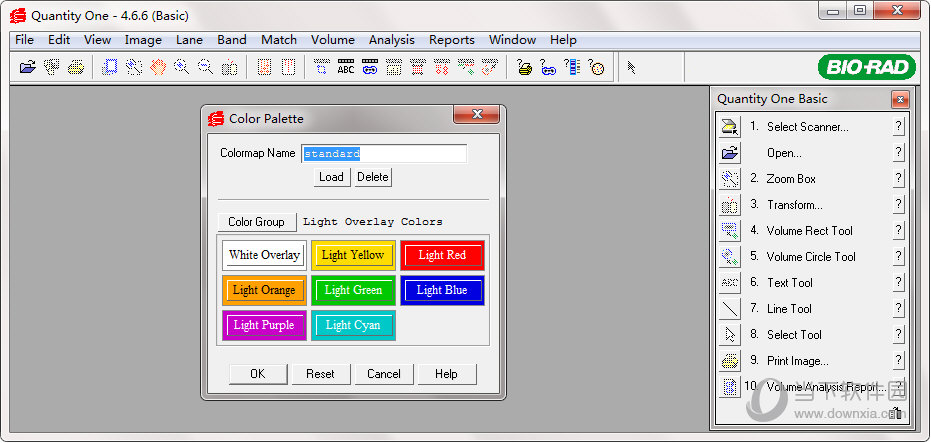Click Load button in Color Palette
The image size is (931, 443).
[x=331, y=177]
